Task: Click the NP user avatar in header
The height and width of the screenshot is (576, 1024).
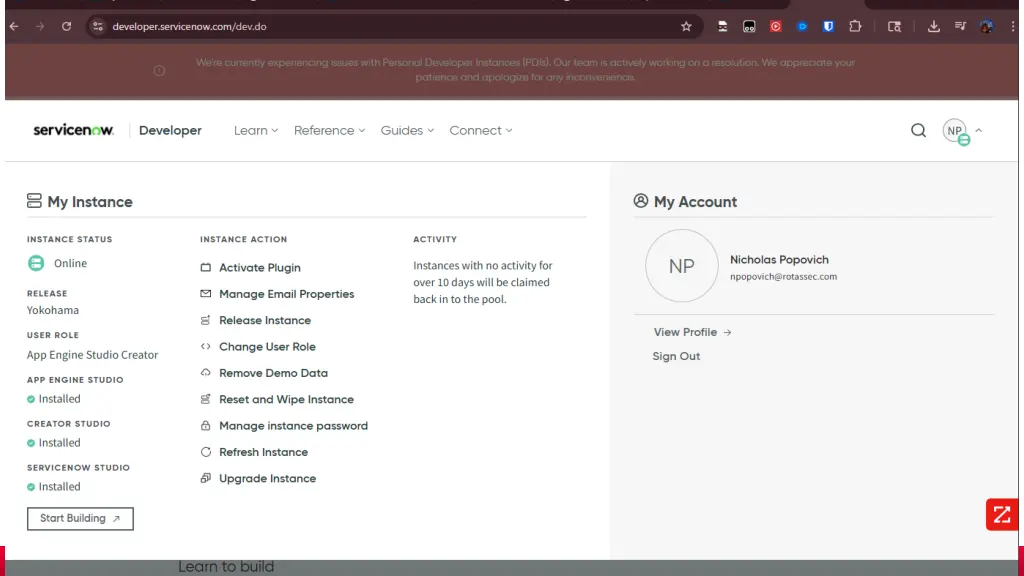Action: [x=955, y=131]
